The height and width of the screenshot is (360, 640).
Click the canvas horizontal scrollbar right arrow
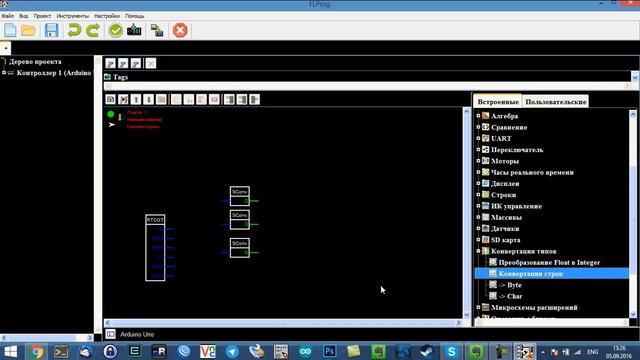pyautogui.click(x=458, y=323)
